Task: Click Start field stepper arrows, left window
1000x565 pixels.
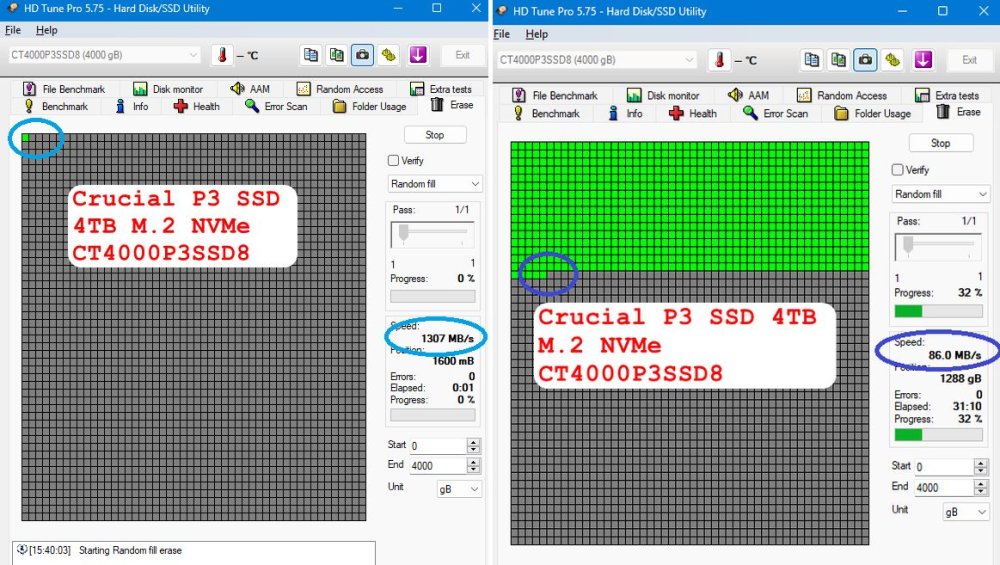Action: [x=473, y=446]
